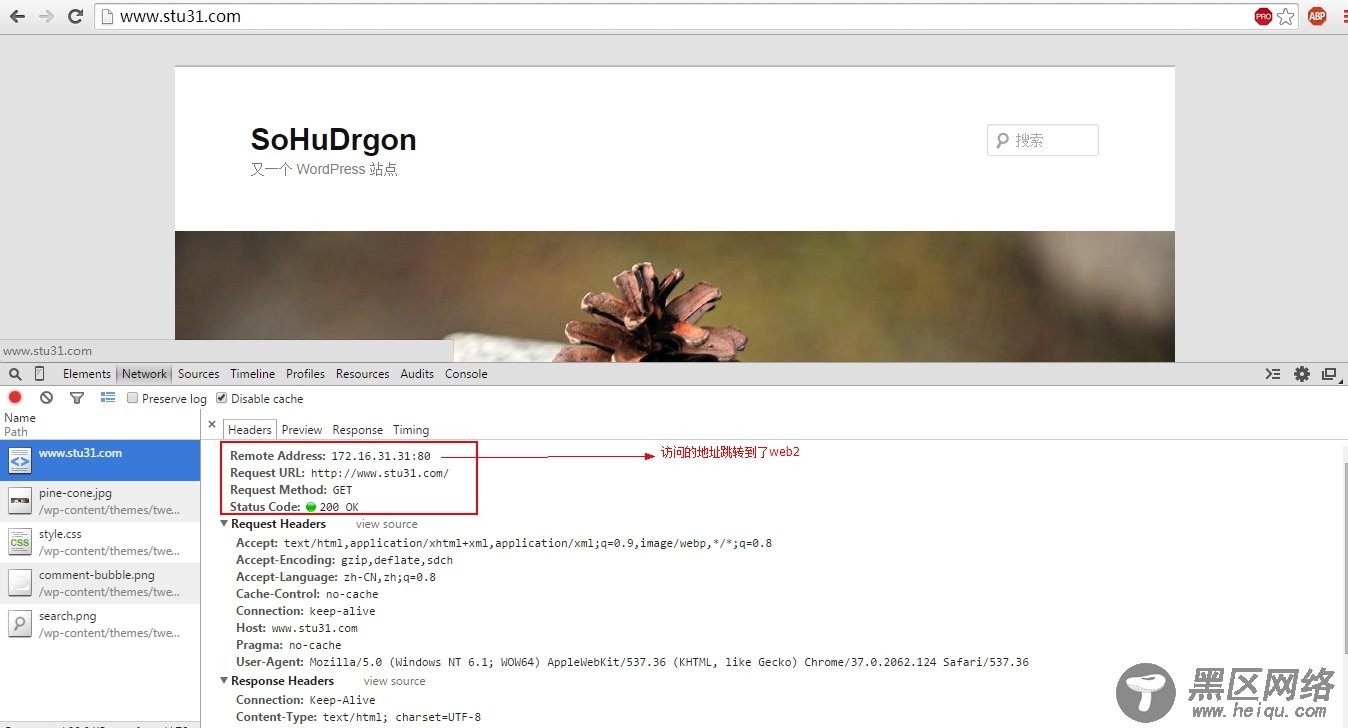
Task: Click the DevTools dock side icon
Action: click(1329, 374)
